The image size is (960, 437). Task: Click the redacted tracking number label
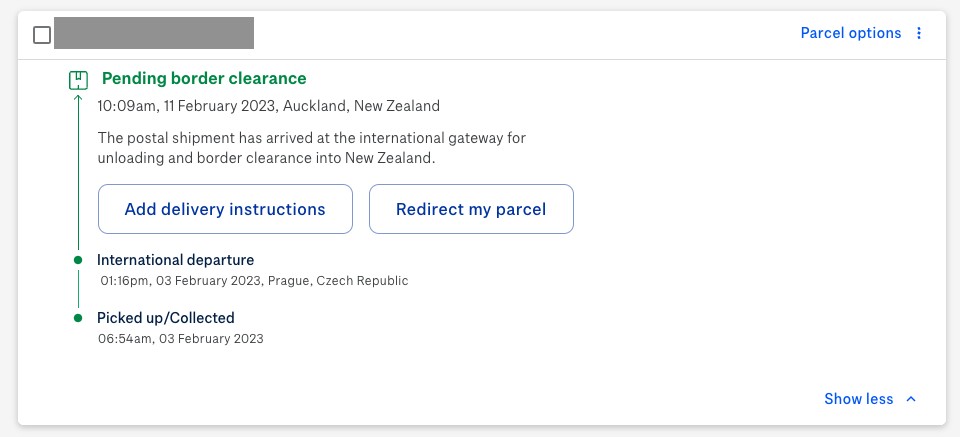point(154,33)
